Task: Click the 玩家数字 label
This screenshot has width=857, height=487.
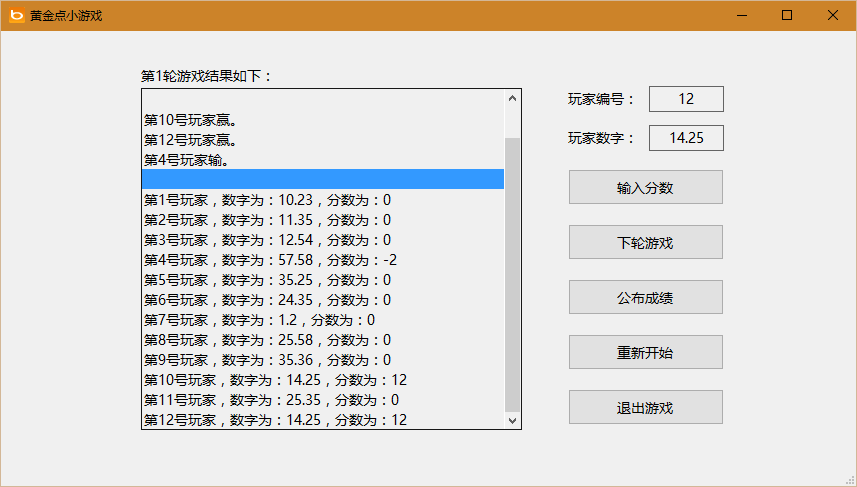Action: [601, 138]
